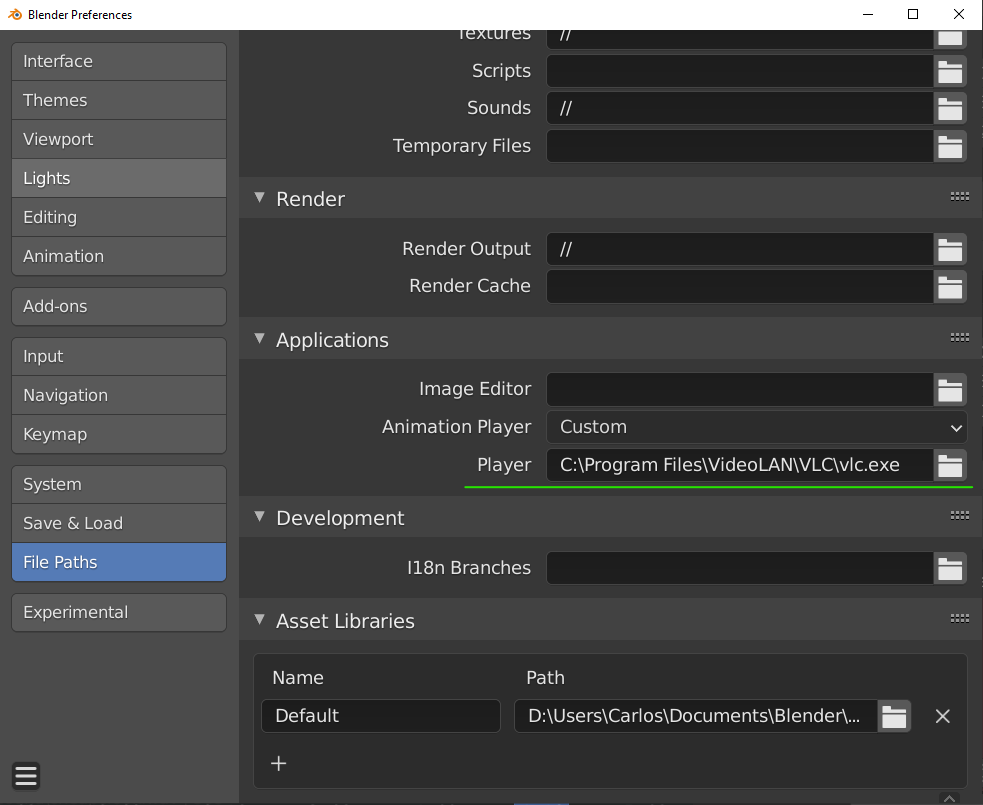Grab the Applications panel drag handle
This screenshot has width=983, height=805.
pos(959,338)
